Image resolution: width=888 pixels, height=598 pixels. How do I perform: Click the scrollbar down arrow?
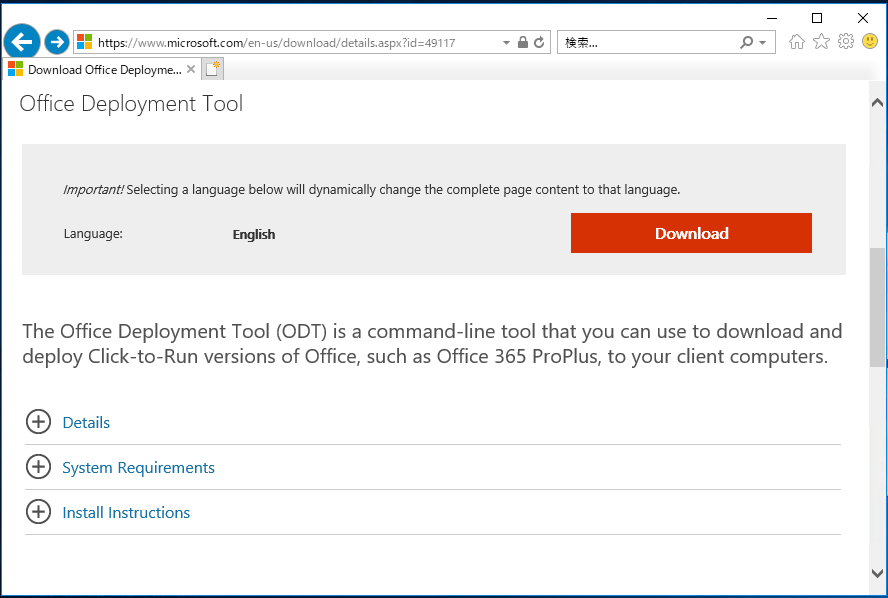pyautogui.click(x=877, y=573)
